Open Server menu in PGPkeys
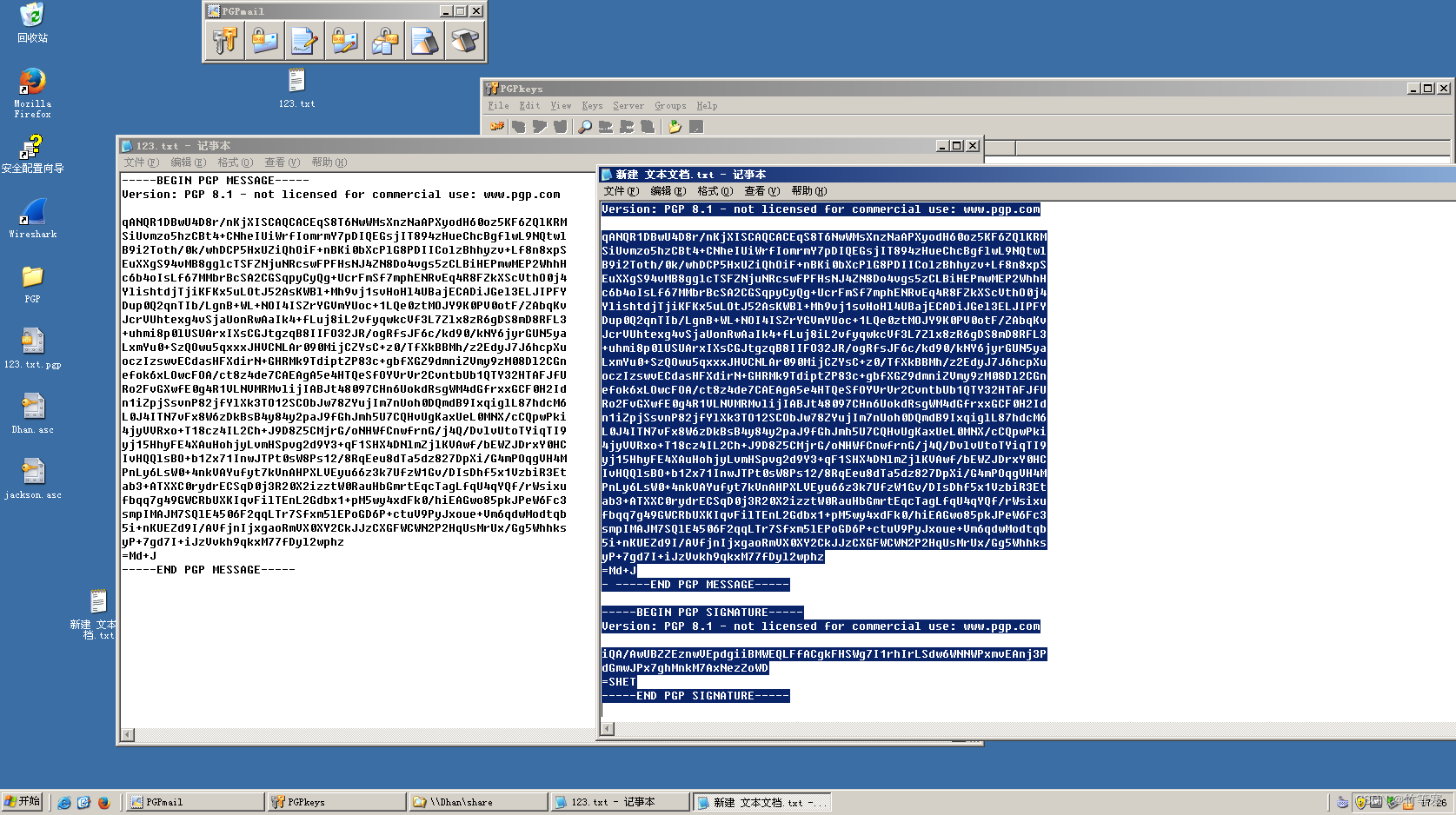Screen dimensions: 1456x815 click(628, 106)
